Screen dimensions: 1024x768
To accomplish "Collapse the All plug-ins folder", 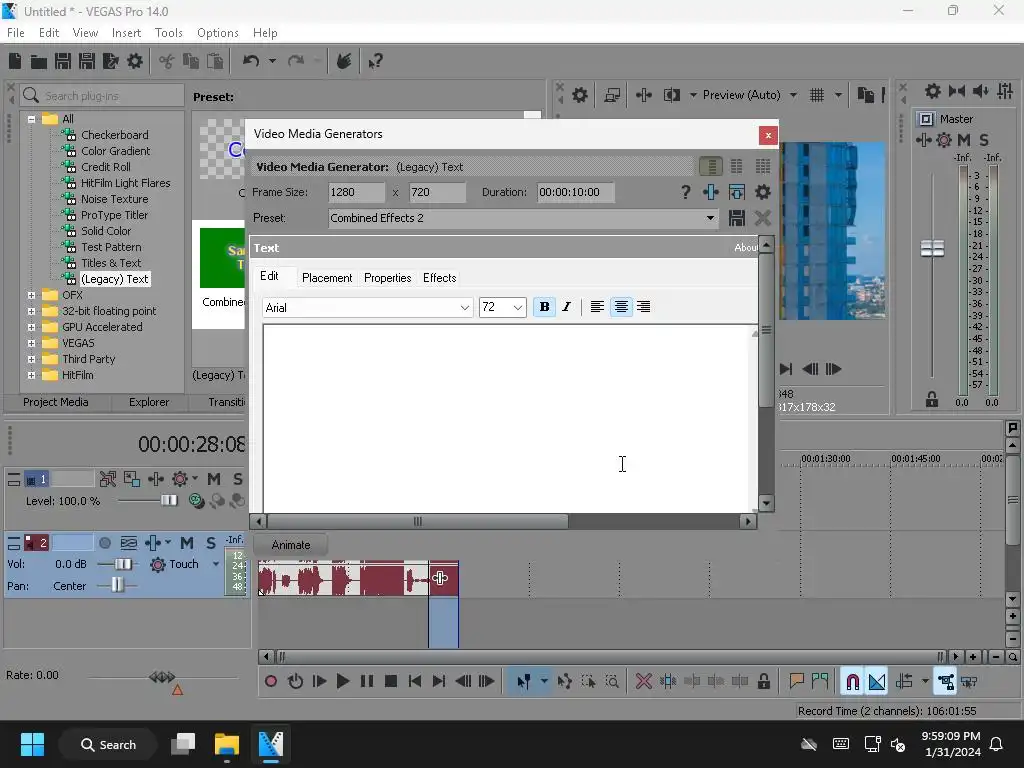I will [x=31, y=119].
